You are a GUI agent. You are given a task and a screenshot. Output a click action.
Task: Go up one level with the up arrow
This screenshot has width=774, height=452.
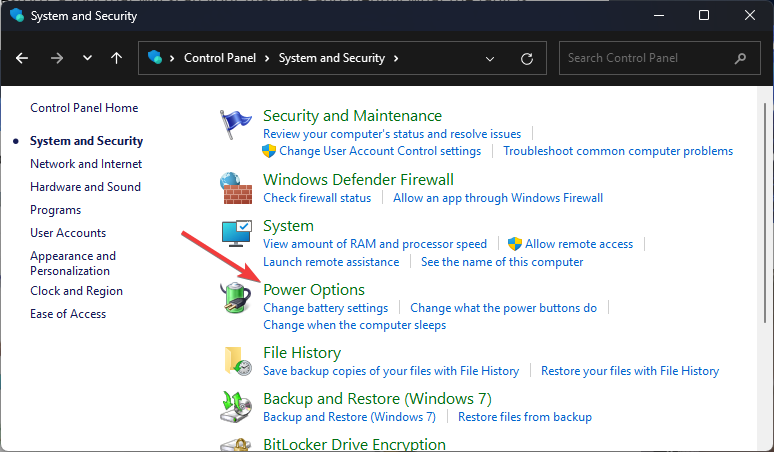coord(116,58)
